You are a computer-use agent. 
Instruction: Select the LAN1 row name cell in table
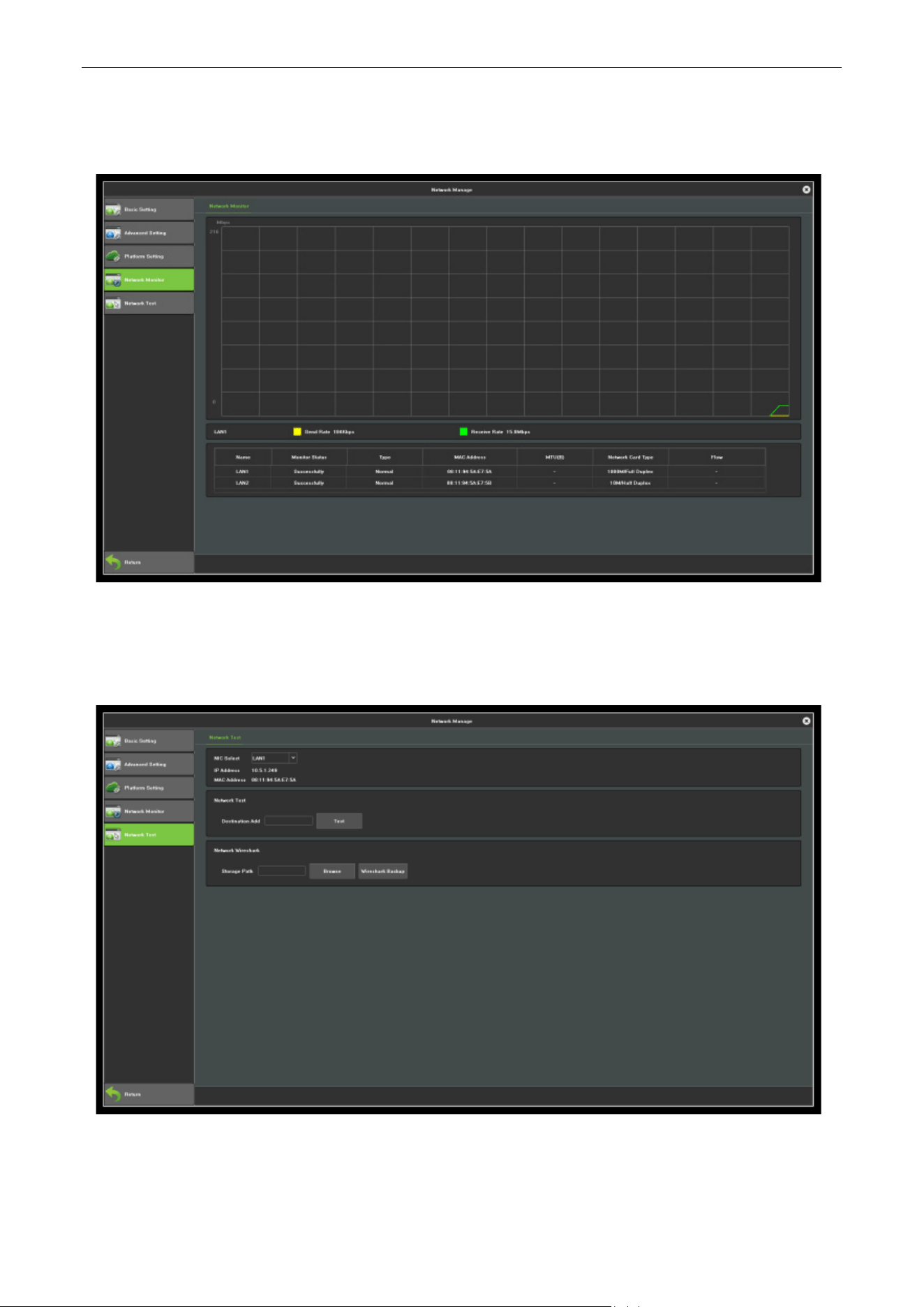click(x=242, y=472)
